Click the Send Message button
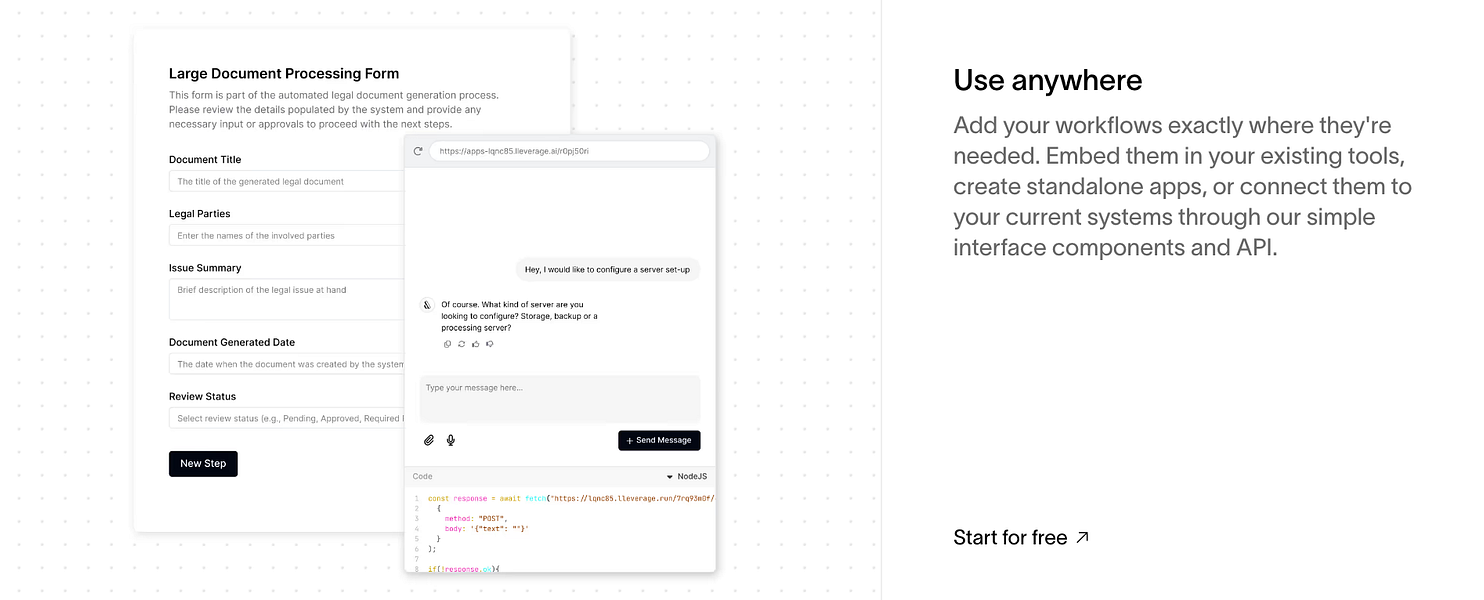The image size is (1484, 600). coord(659,440)
